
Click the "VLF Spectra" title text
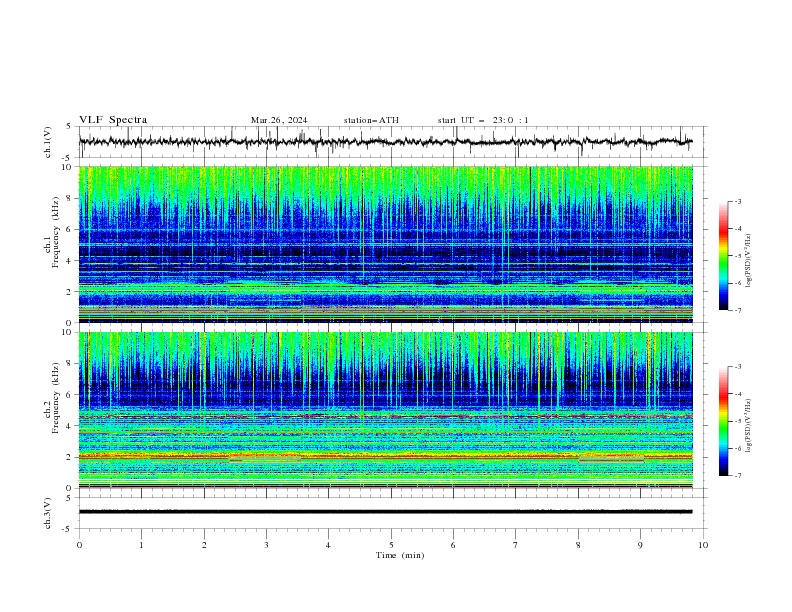113,120
